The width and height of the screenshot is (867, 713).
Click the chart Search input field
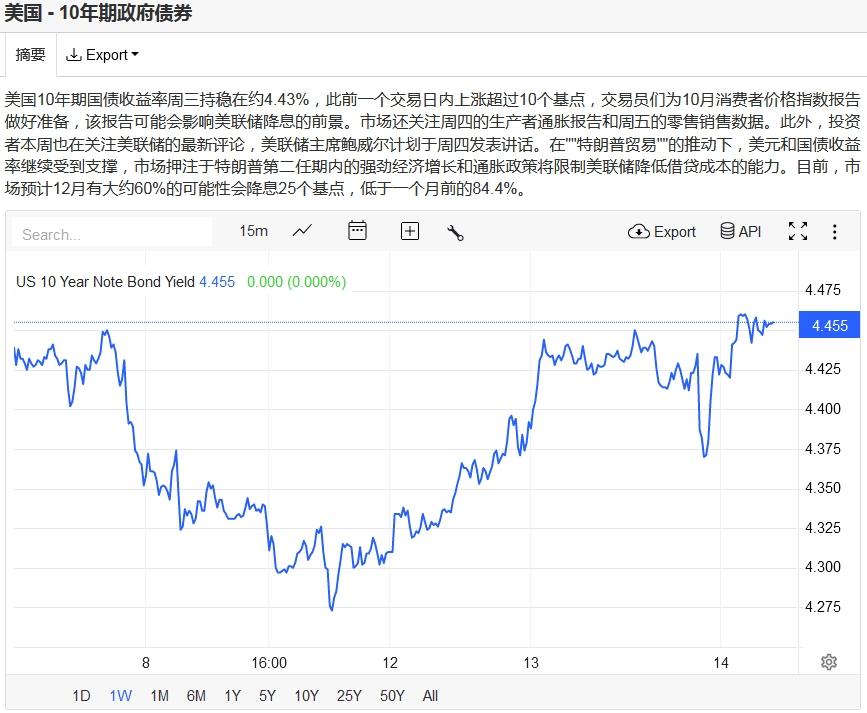(x=112, y=234)
